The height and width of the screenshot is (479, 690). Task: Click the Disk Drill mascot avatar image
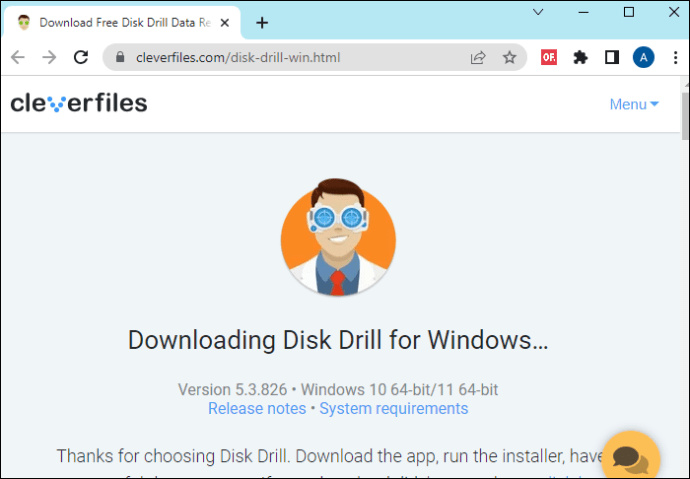coord(338,238)
